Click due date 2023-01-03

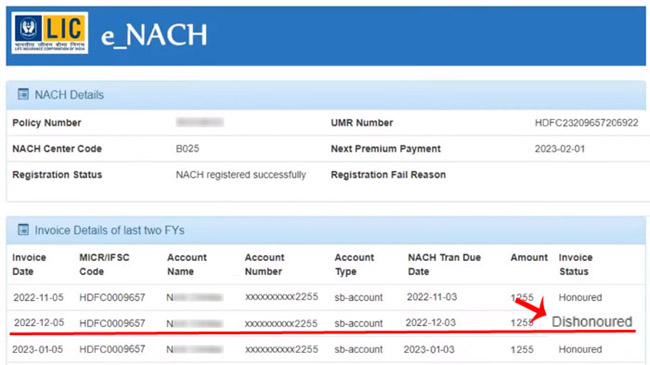click(429, 349)
